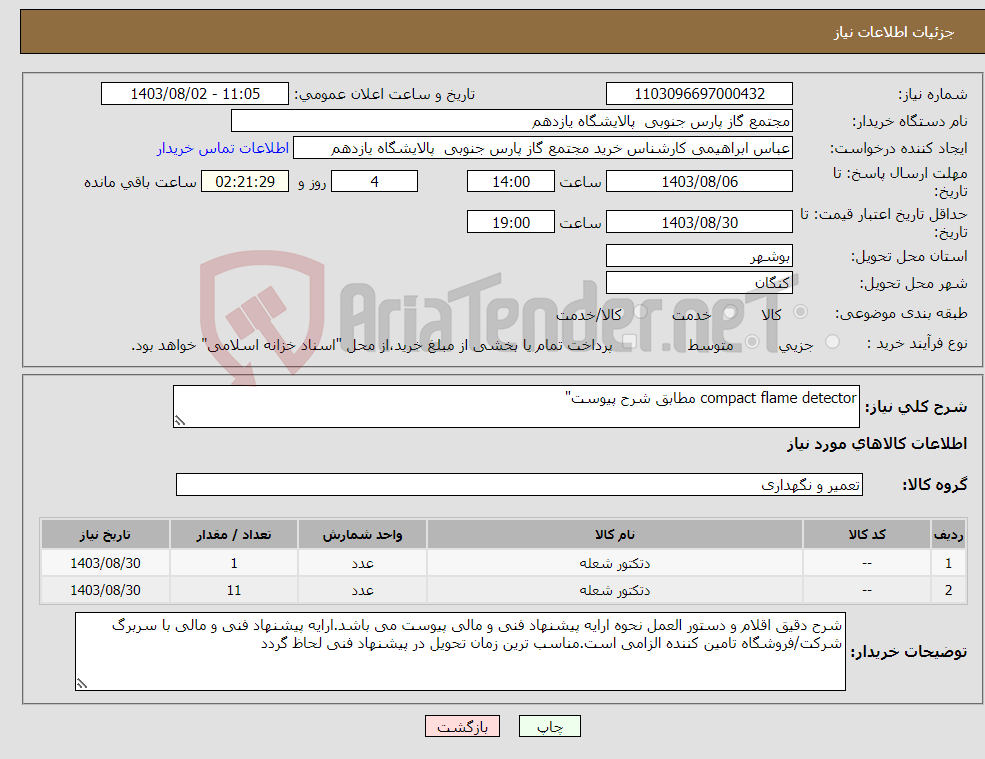This screenshot has width=985, height=759.
Task: Click the request number field 1103096697000432
Action: [699, 94]
